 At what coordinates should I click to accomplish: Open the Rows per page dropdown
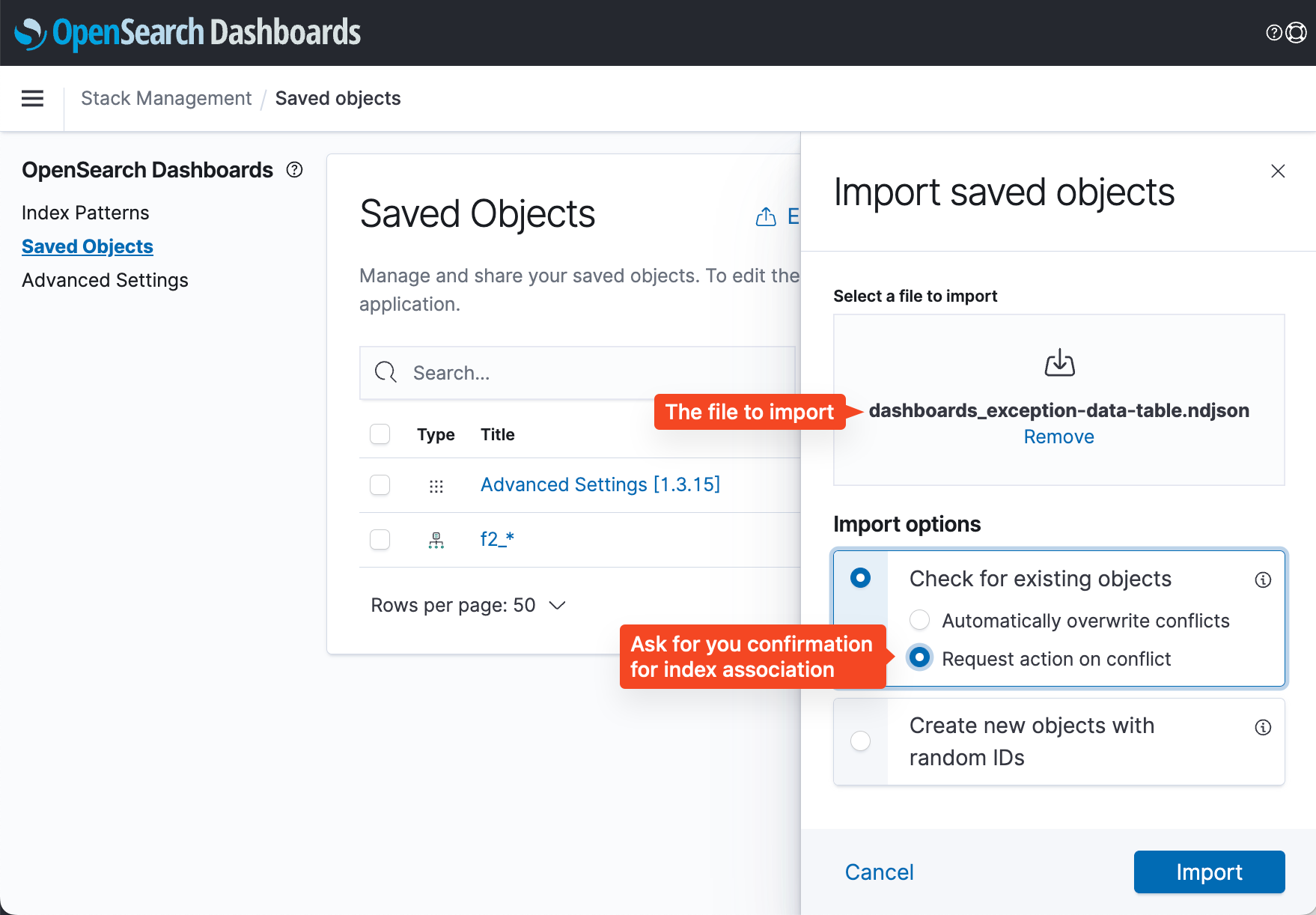click(x=468, y=605)
